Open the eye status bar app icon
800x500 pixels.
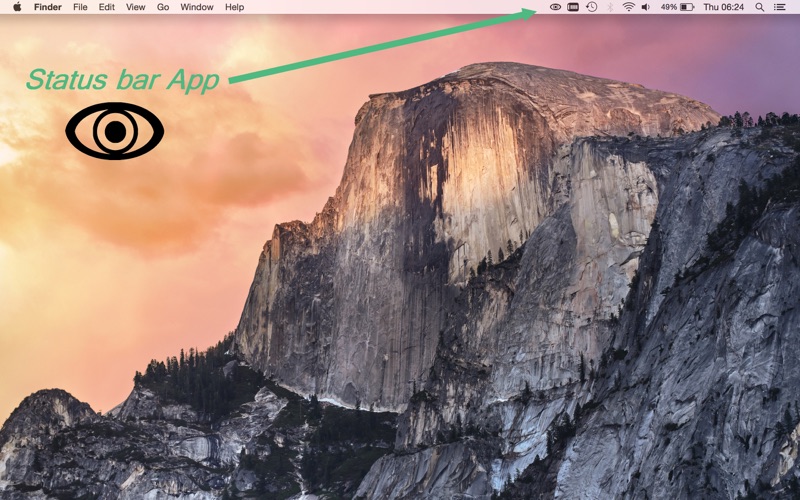point(555,7)
